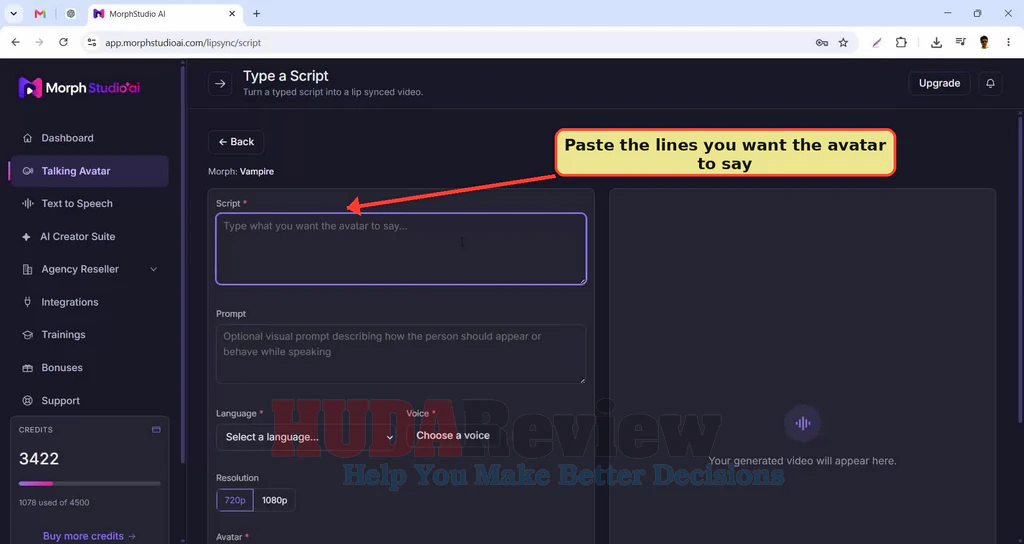The image size is (1024, 544).
Task: Click the Text to Speech waveform icon
Action: click(27, 204)
